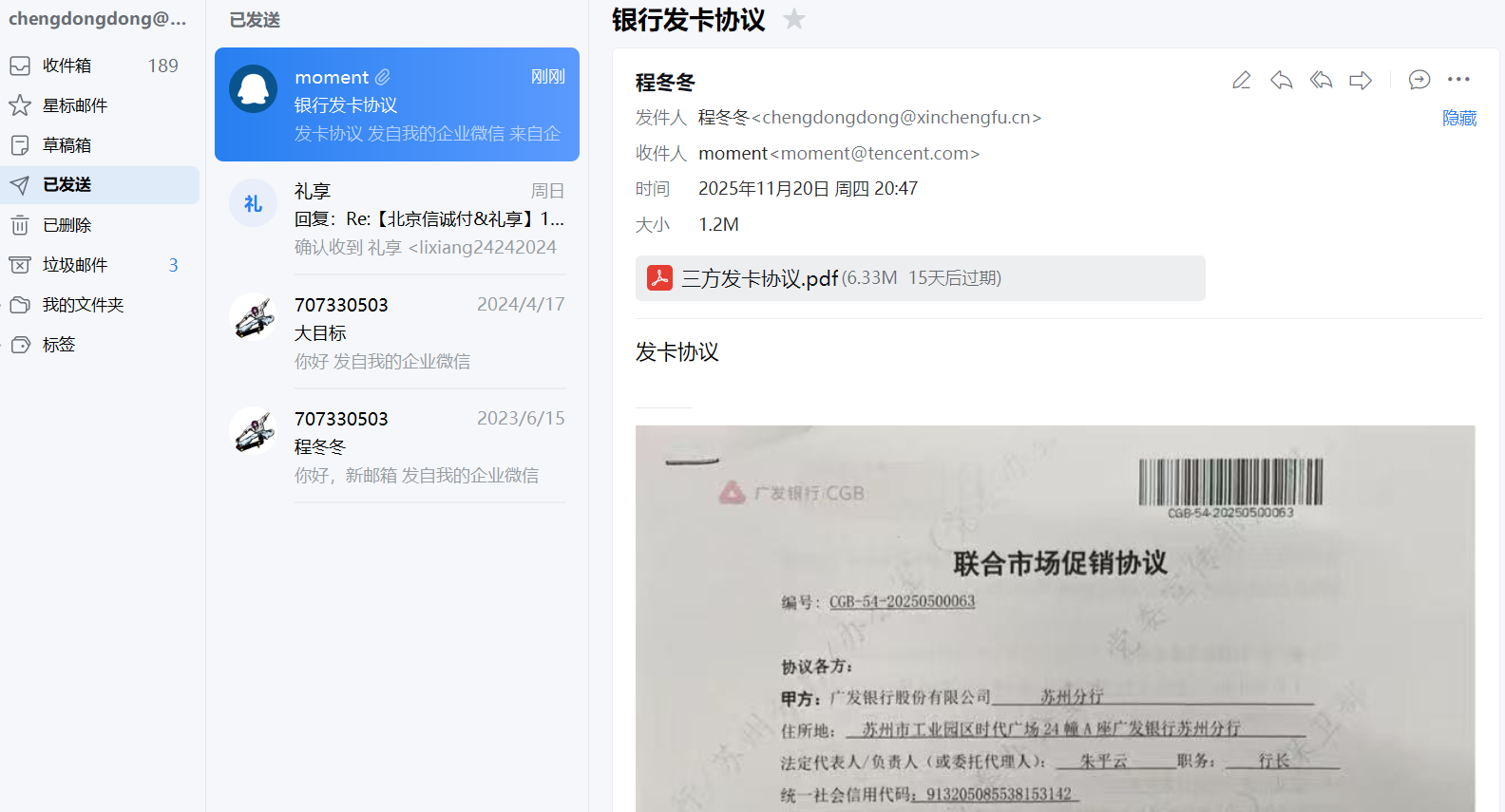1505x812 pixels.
Task: Expand 我的文件夹 folder group
Action: click(x=100, y=305)
